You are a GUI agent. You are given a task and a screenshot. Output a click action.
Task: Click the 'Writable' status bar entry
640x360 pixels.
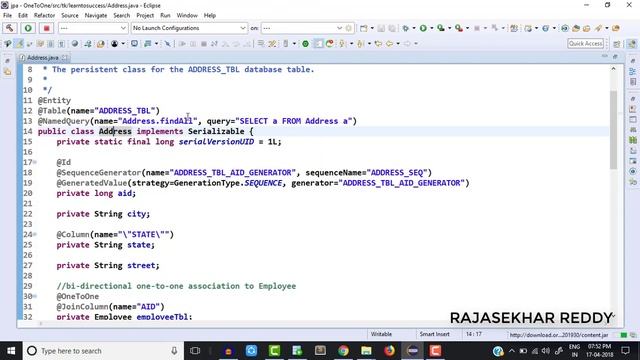(x=381, y=334)
